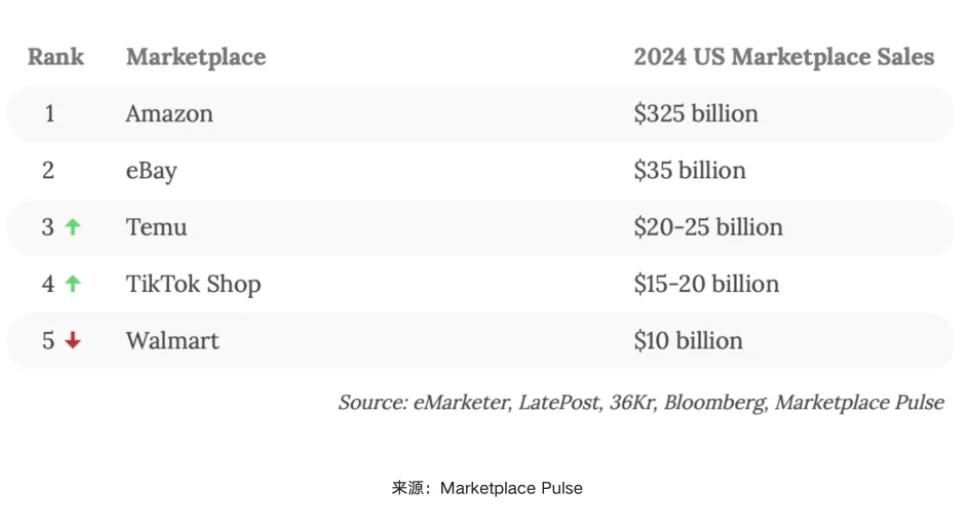Click the green up arrow beside TikTok Shop's rank
This screenshot has width=953, height=511.
pos(72,284)
